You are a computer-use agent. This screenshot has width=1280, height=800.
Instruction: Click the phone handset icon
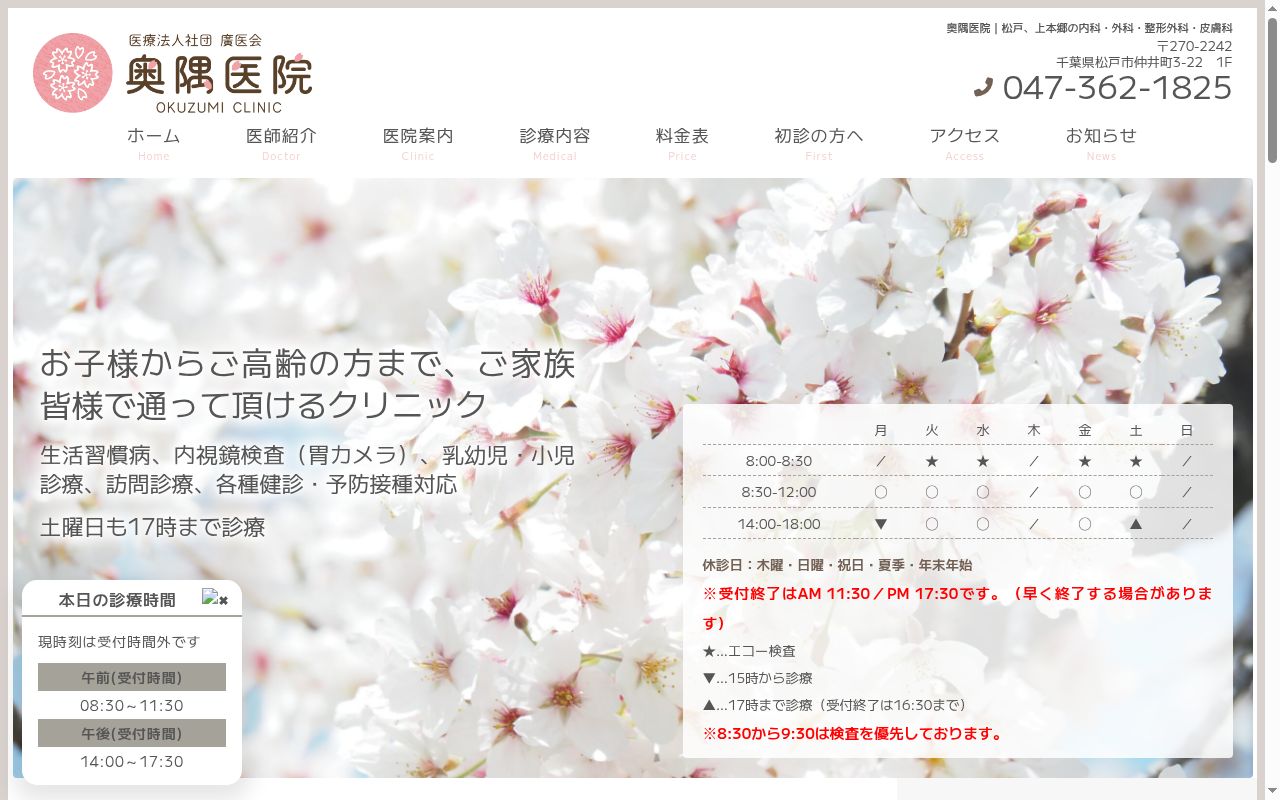click(x=983, y=88)
